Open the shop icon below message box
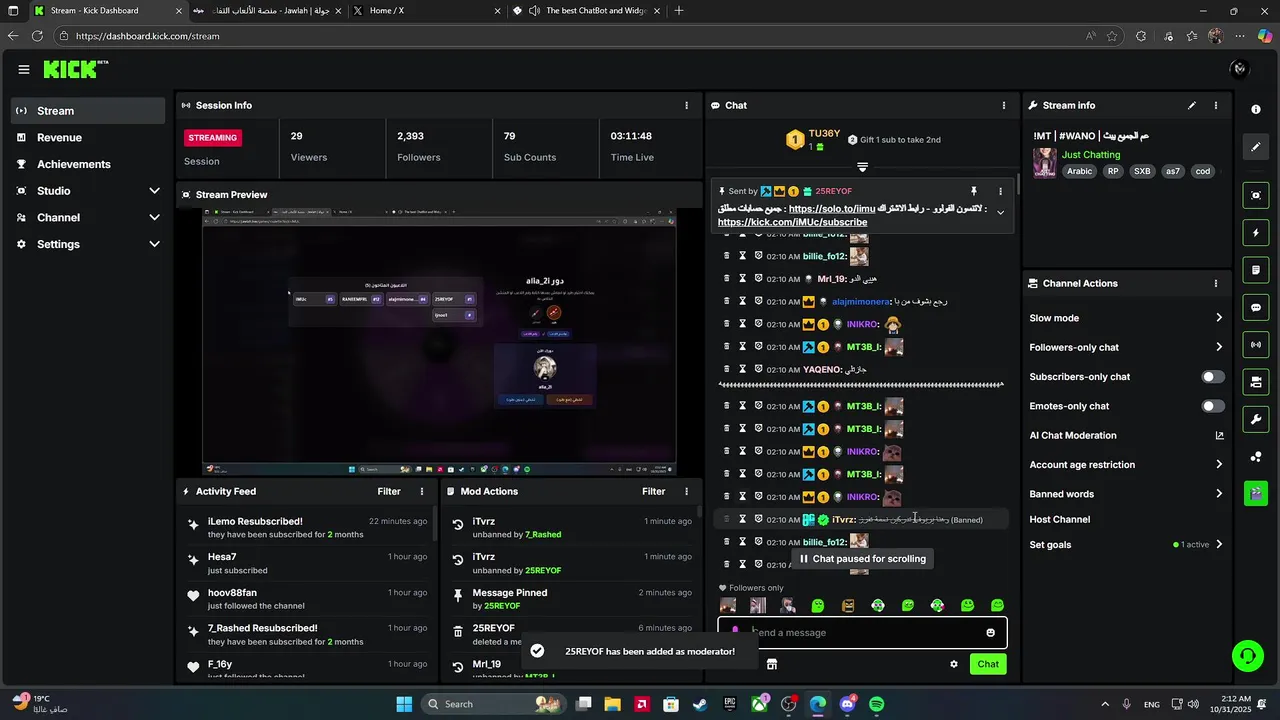1280x720 pixels. 772,664
